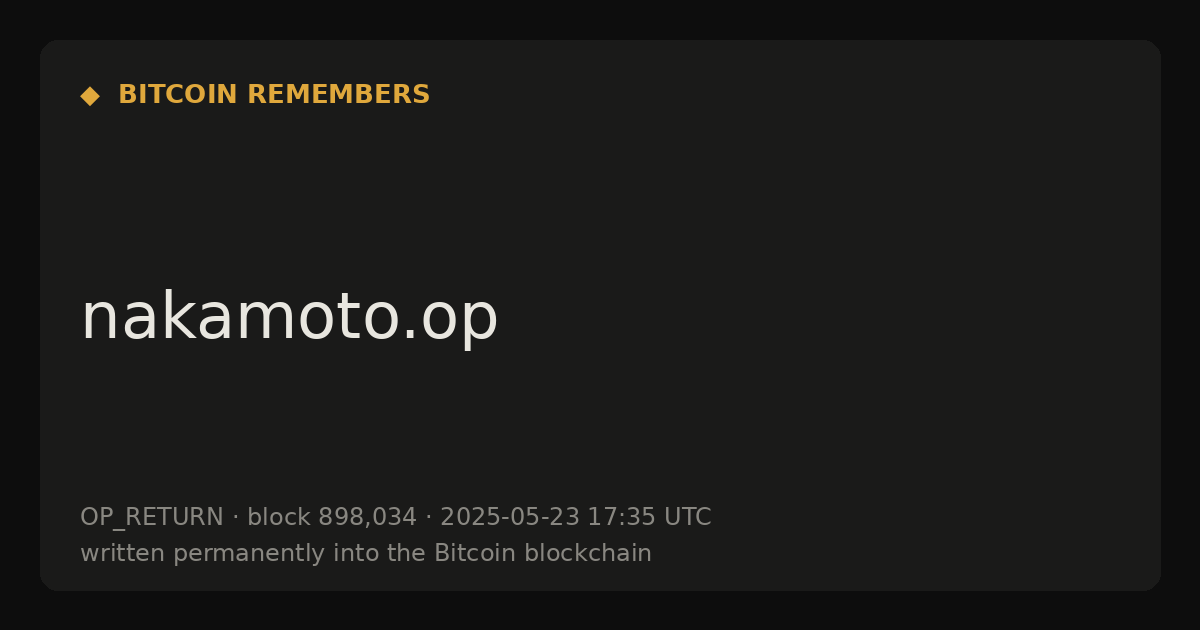Click the UTC timezone label
Screen dimensions: 1200x630
(x=687, y=517)
